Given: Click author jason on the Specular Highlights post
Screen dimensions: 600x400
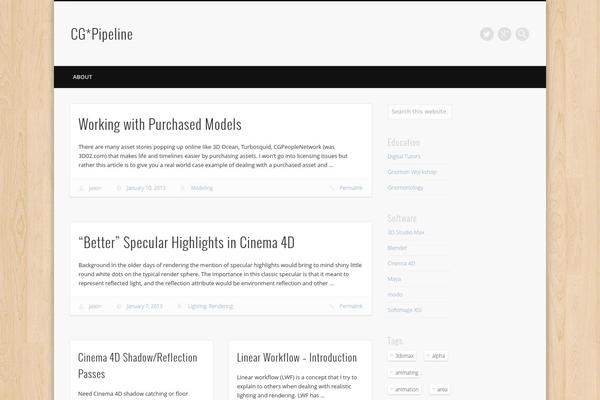Looking at the screenshot, I should pos(95,306).
